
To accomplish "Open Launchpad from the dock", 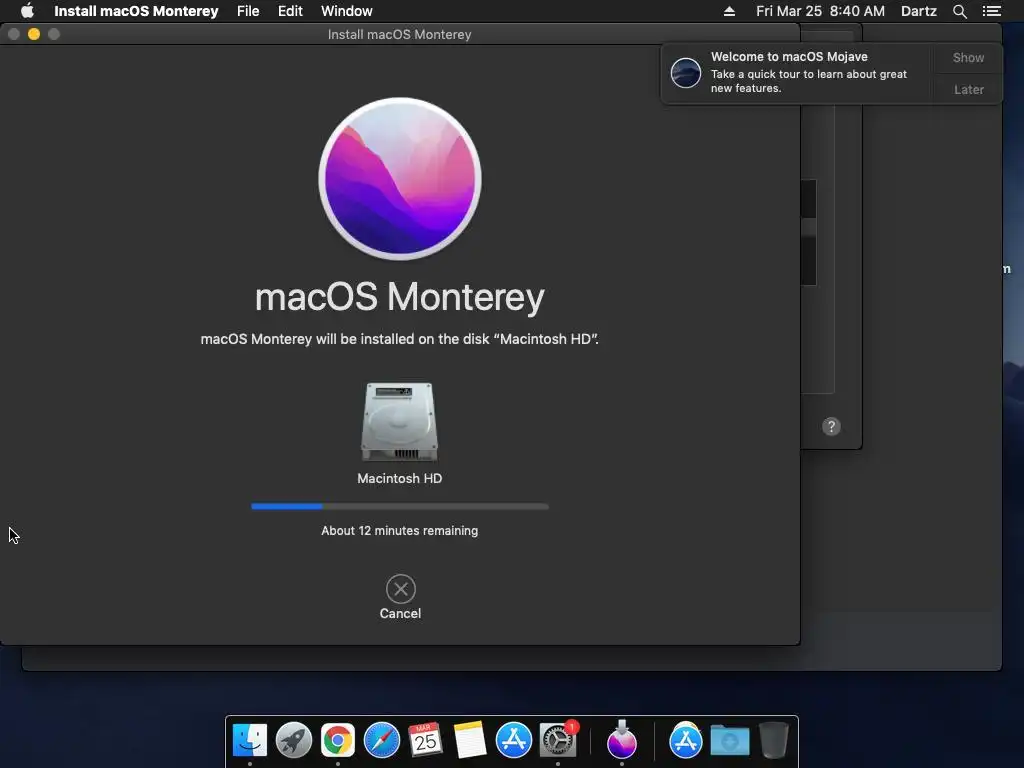I will coord(294,741).
